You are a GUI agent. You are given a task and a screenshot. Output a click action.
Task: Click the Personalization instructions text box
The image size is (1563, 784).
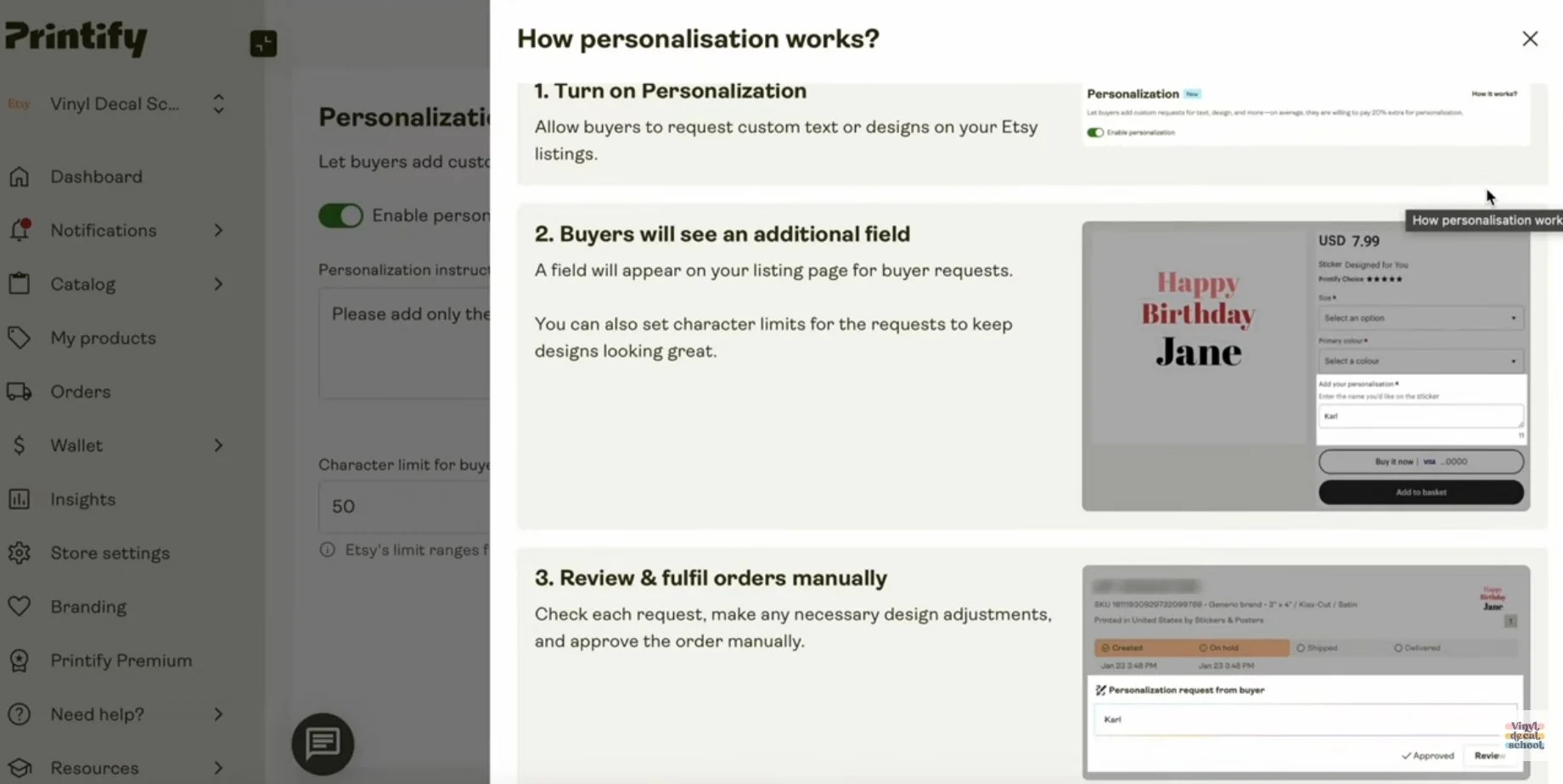click(404, 343)
